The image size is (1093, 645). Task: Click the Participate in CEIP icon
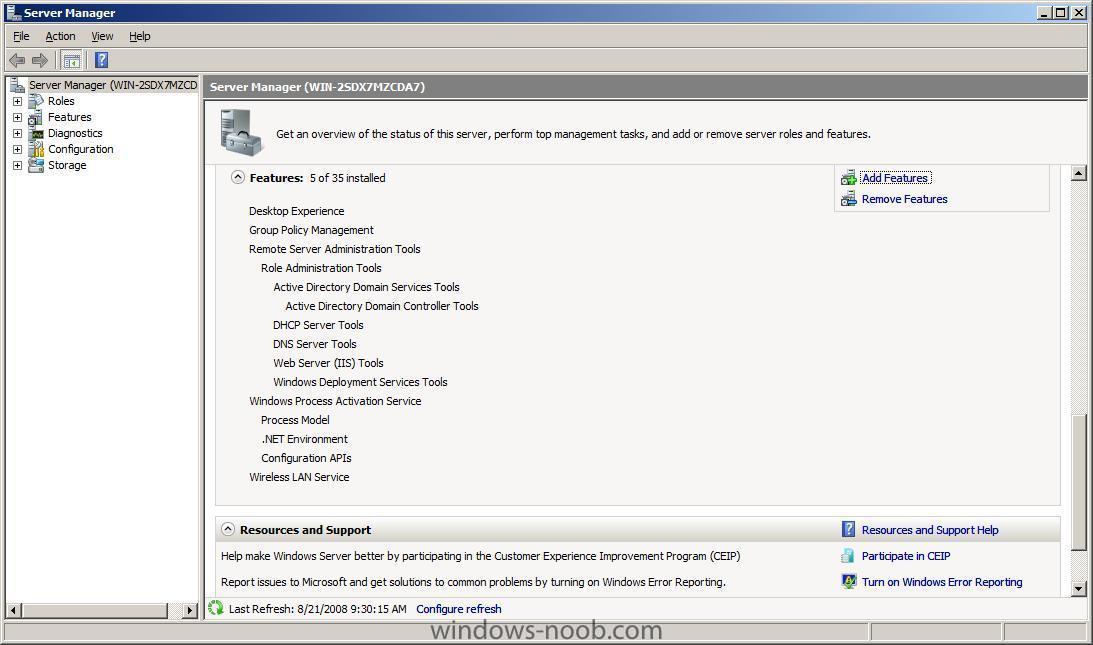(848, 556)
